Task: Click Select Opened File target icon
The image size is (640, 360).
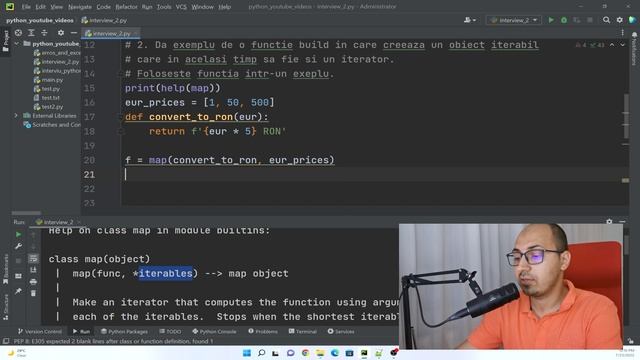Action: (x=18, y=33)
